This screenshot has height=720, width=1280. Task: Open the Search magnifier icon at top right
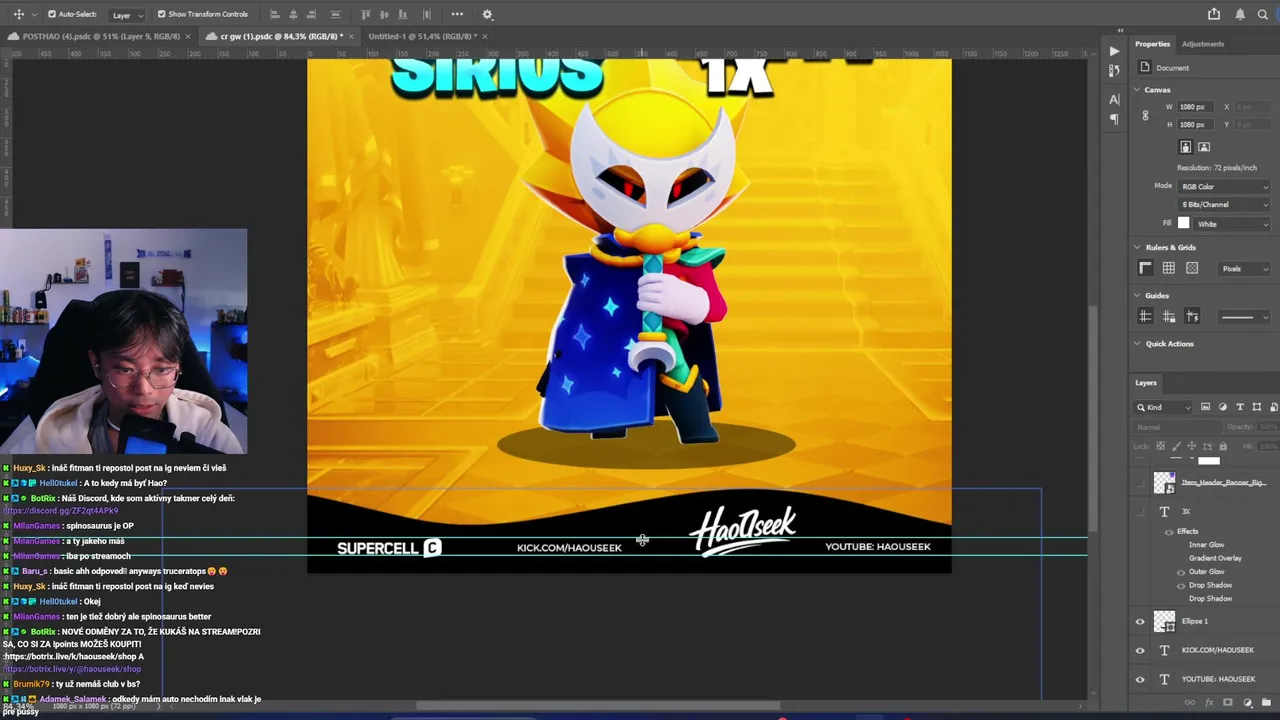[1263, 14]
